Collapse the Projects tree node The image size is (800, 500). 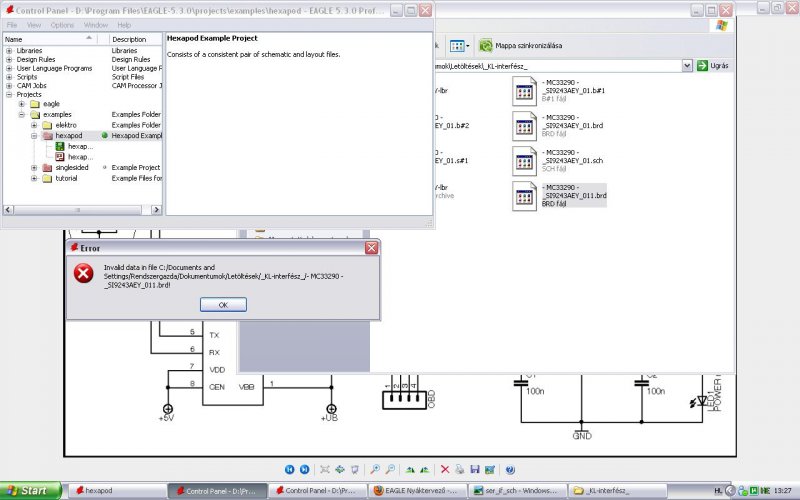[x=9, y=94]
